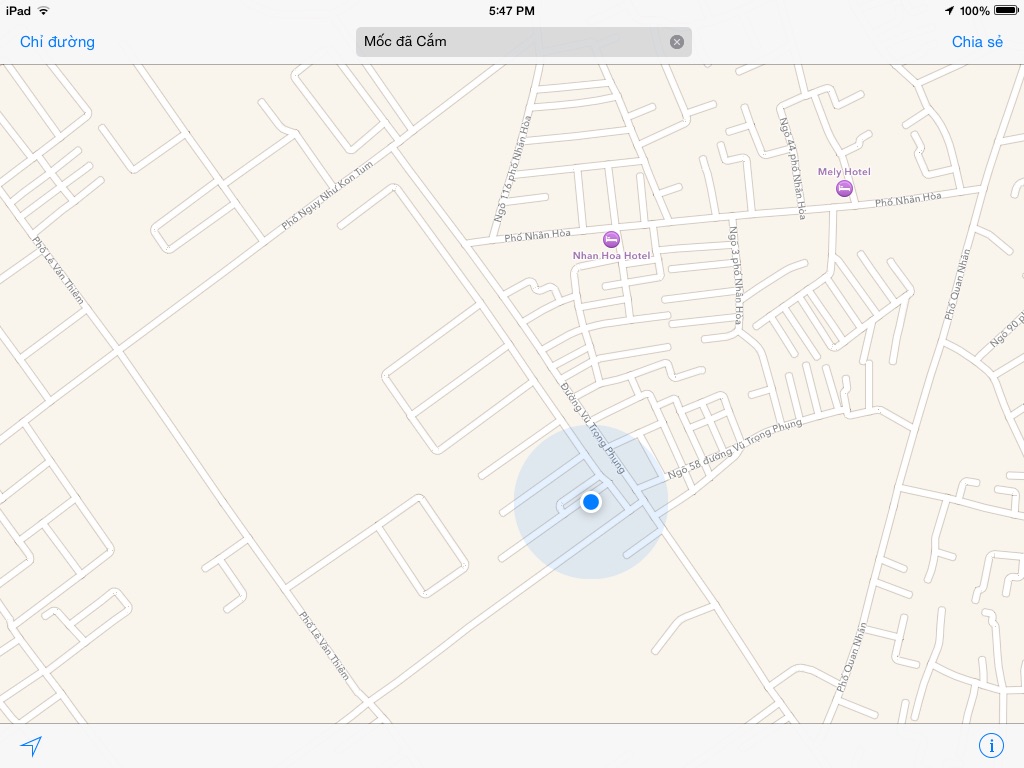Tap the Ngõ 58 đường Vũ Trọng Phụng label

pos(734,449)
